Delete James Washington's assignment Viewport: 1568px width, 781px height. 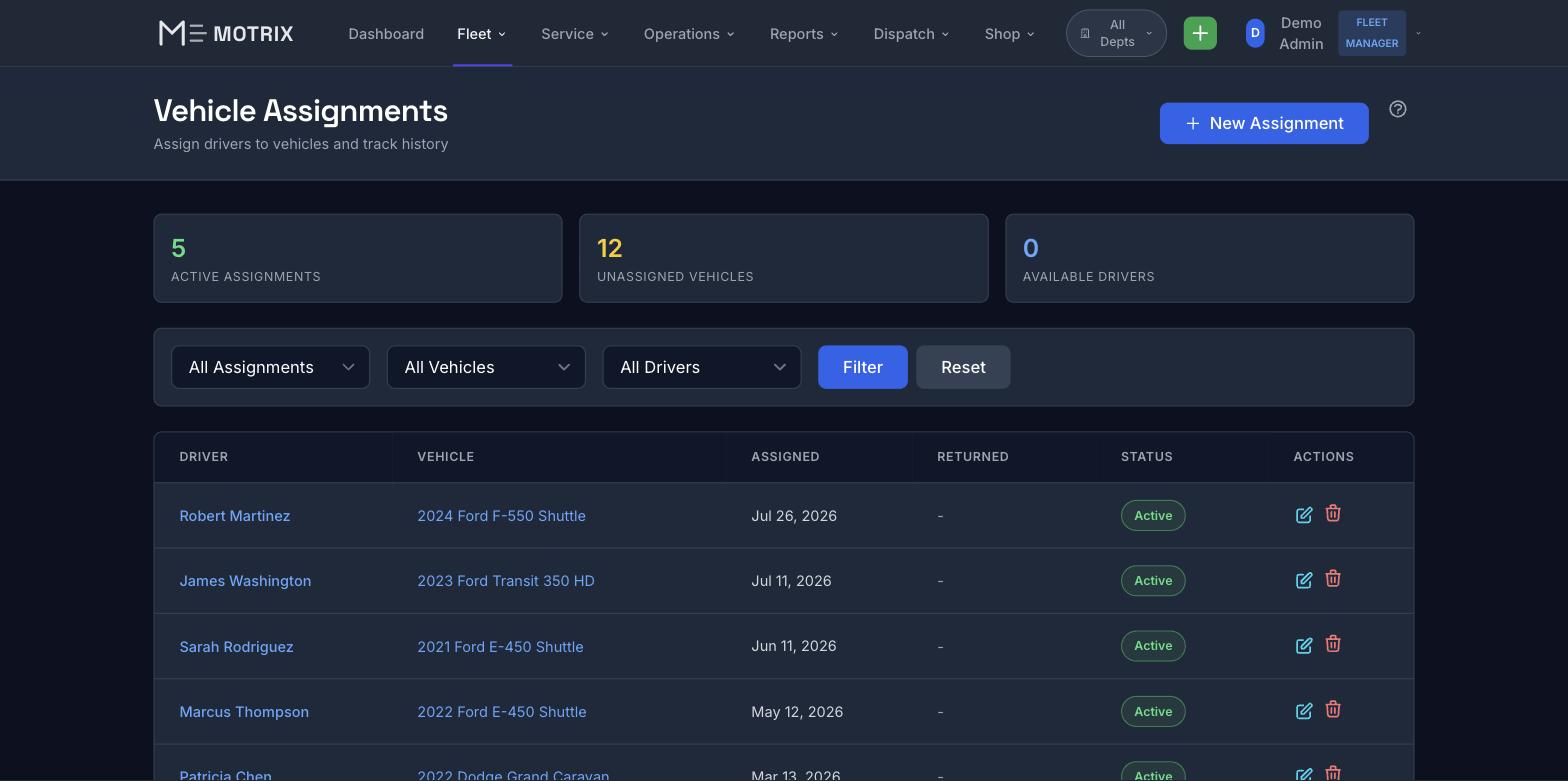click(x=1333, y=578)
